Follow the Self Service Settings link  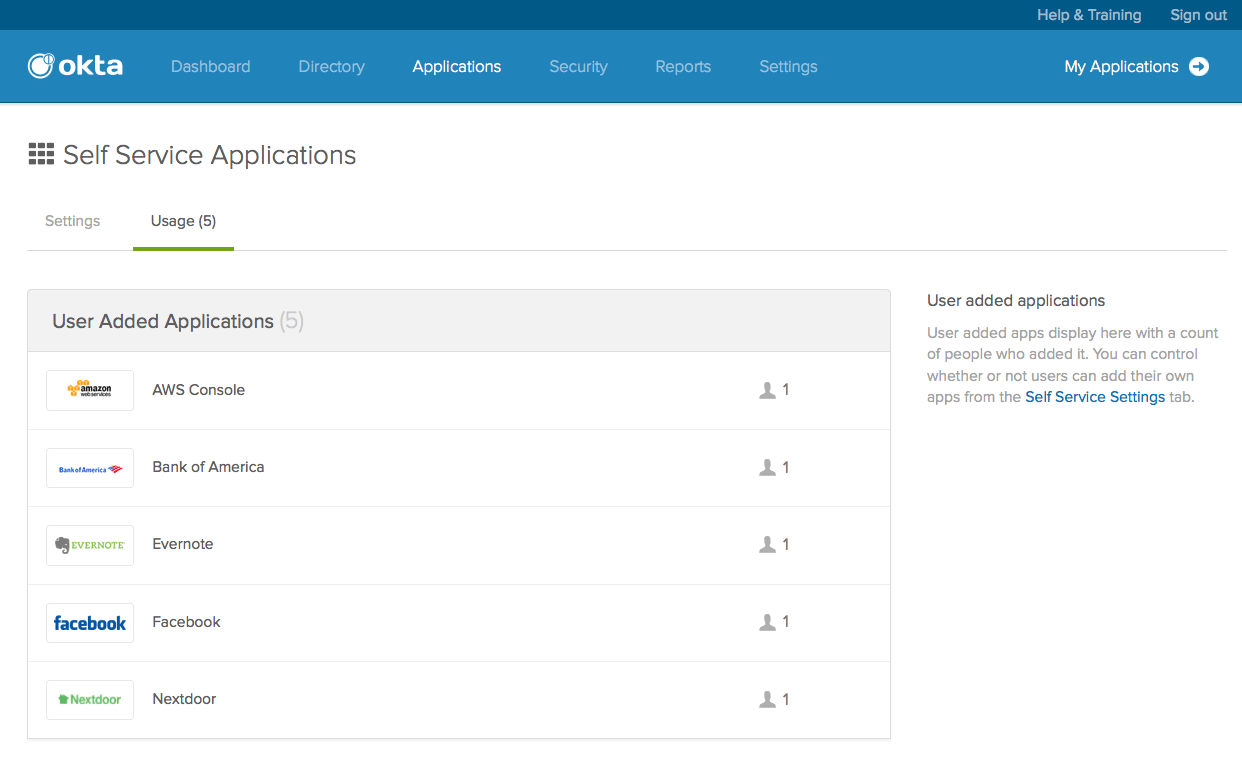(x=1095, y=397)
